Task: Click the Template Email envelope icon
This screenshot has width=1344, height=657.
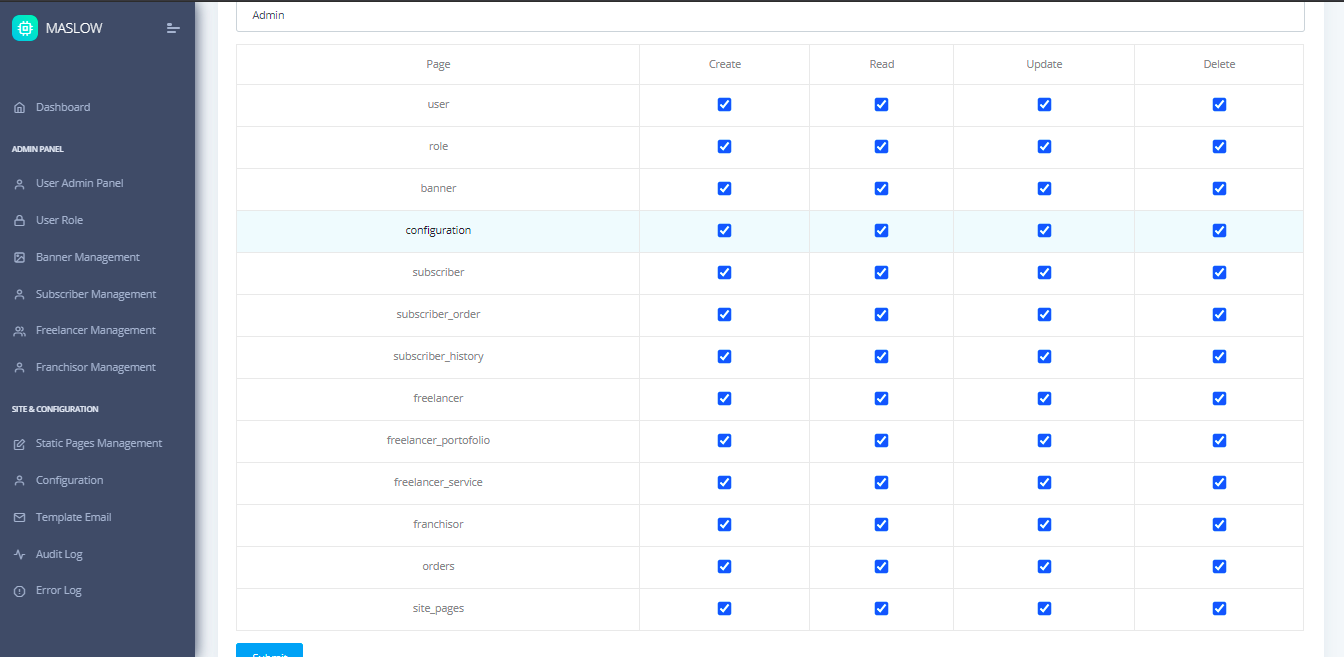Action: (19, 518)
